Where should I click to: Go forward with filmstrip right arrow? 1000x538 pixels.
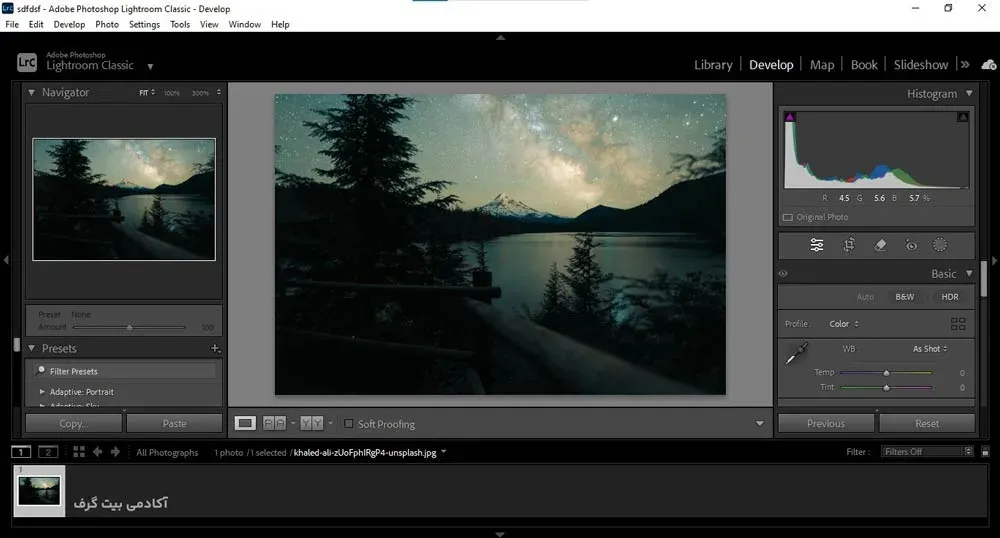coord(115,452)
